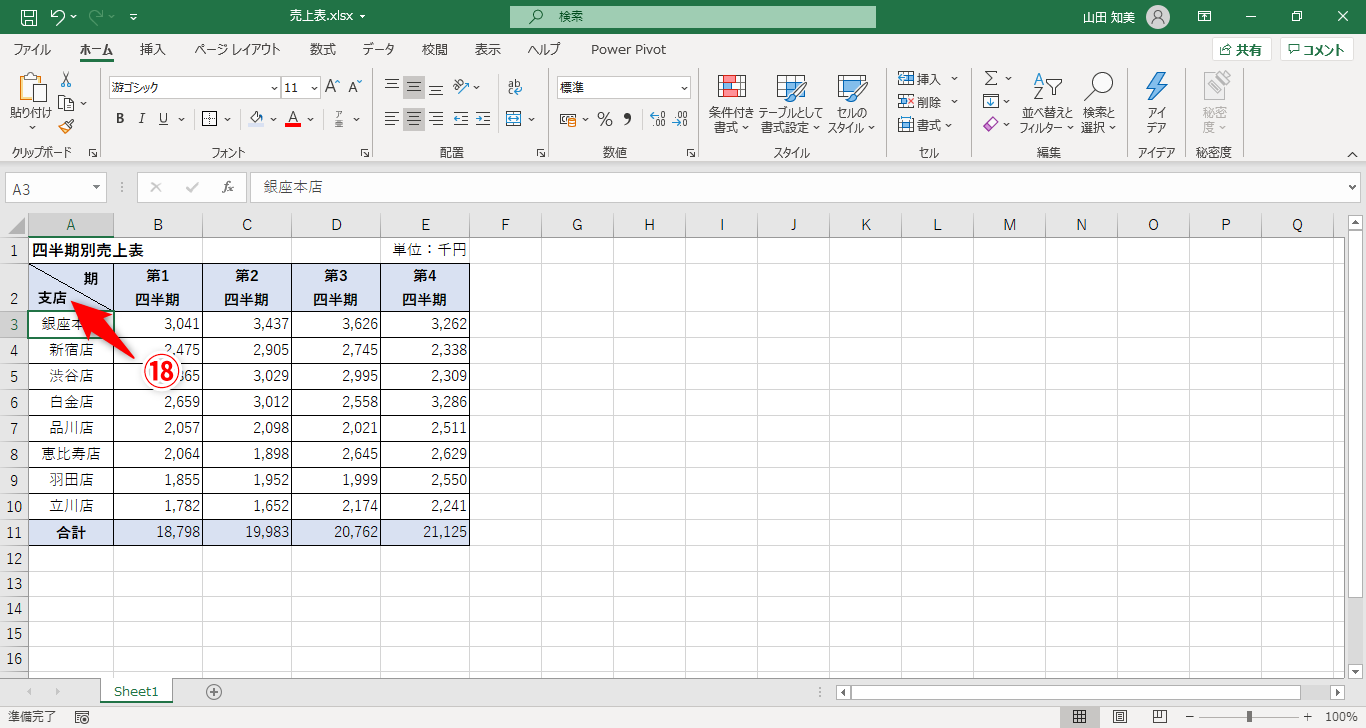Toggle Italic formatting

coord(141,119)
